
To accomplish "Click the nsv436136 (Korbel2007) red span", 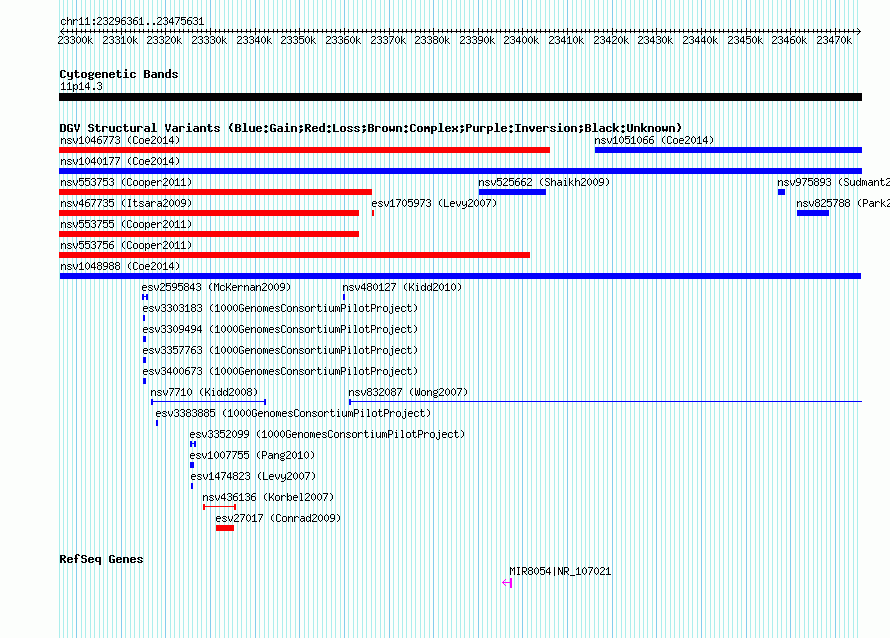I will [x=219, y=507].
